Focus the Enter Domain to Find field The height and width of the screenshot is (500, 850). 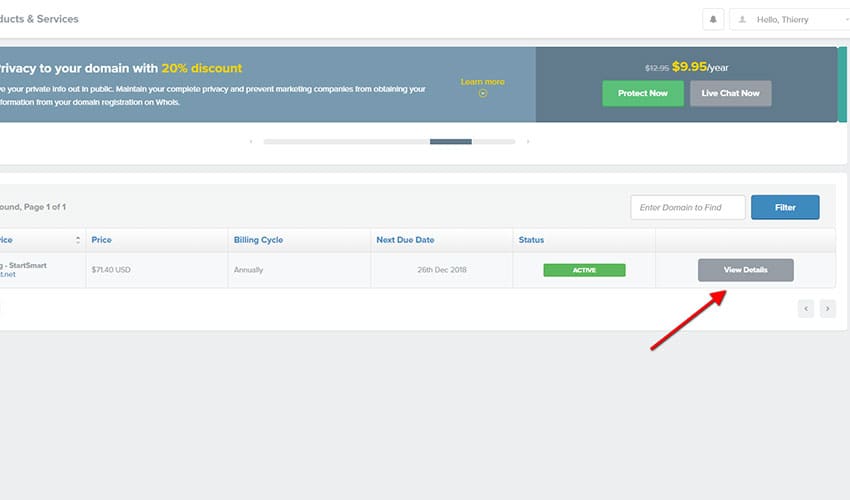click(687, 207)
